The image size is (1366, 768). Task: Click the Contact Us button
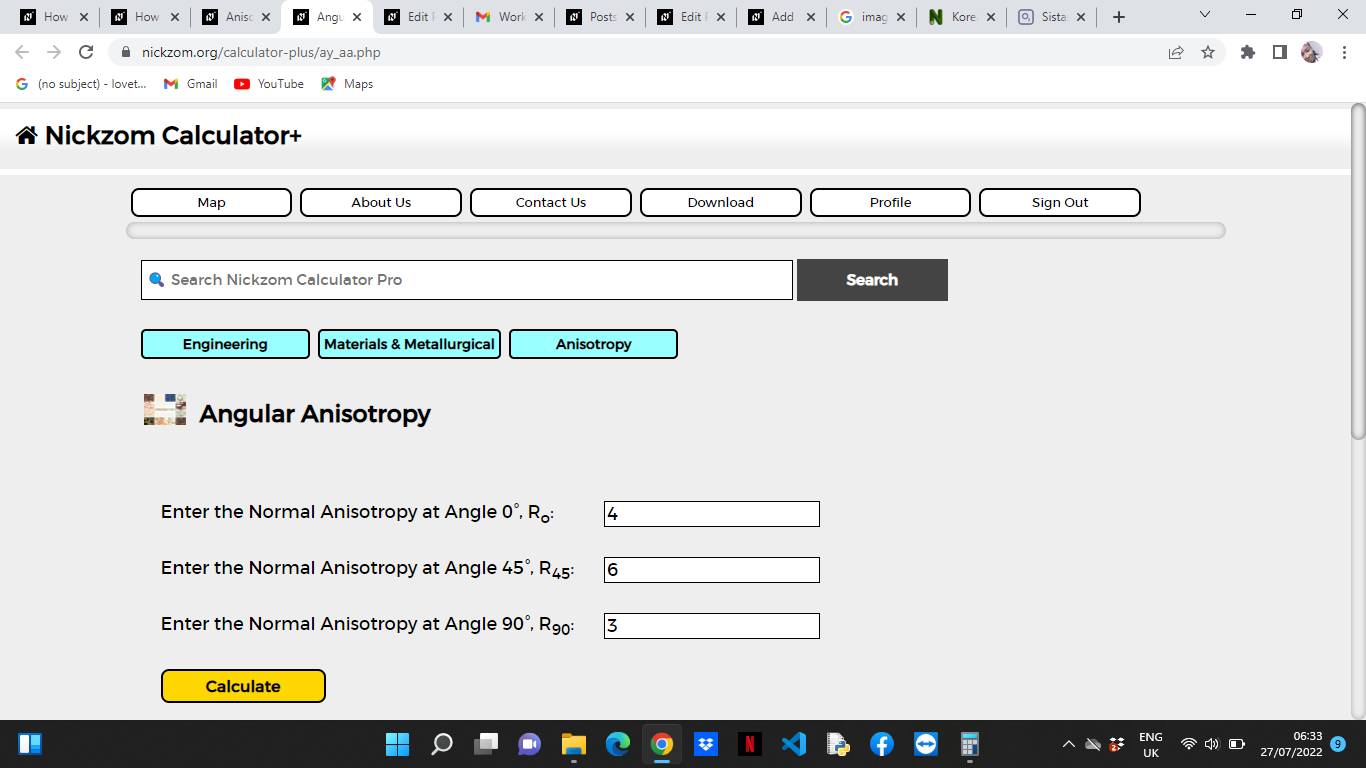(551, 202)
